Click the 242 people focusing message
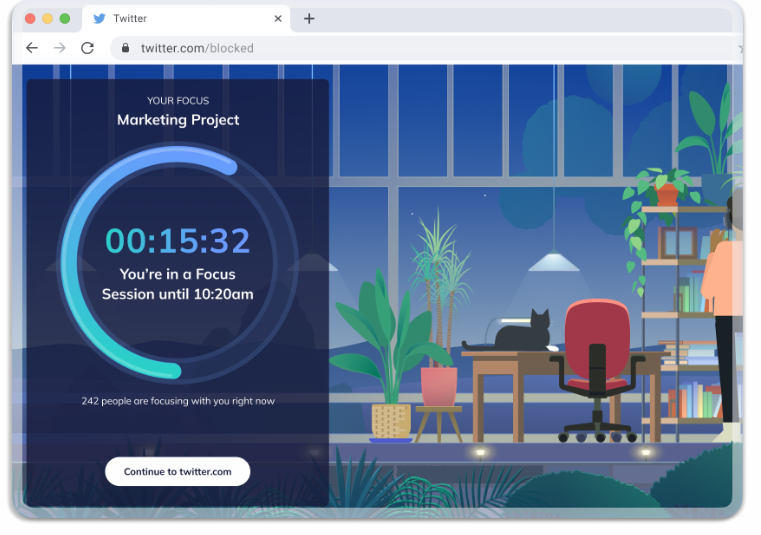The image size is (761, 535). [178, 401]
